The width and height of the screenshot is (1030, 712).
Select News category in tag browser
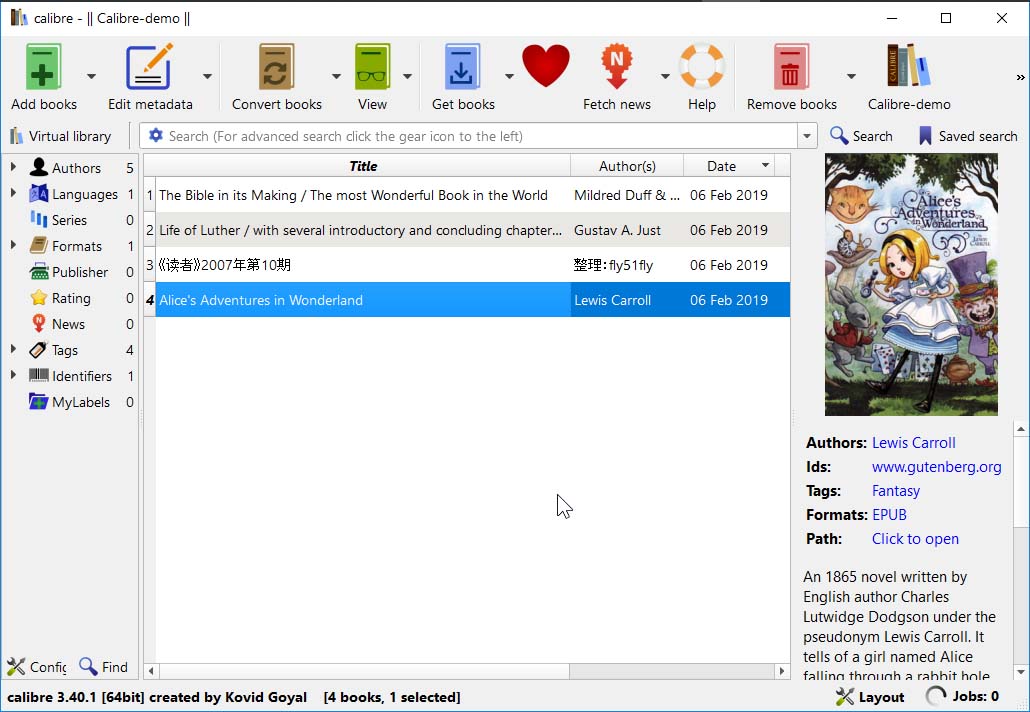click(68, 324)
